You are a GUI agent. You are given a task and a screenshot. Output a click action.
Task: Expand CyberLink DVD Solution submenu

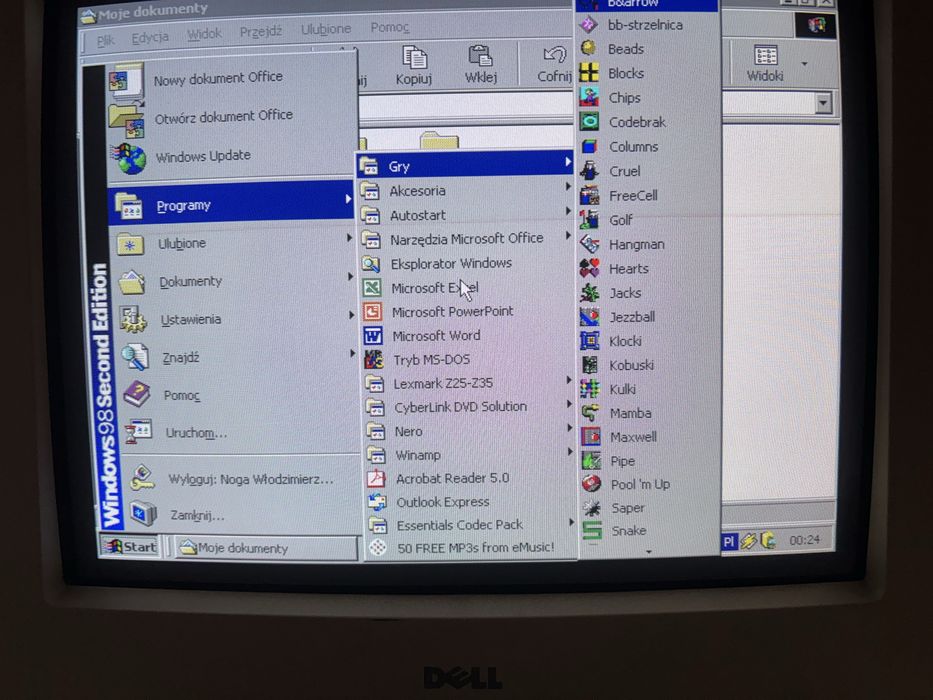click(x=468, y=407)
